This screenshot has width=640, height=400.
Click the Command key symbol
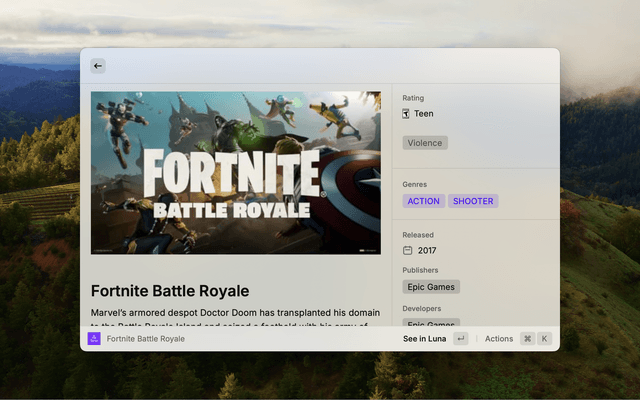point(527,339)
